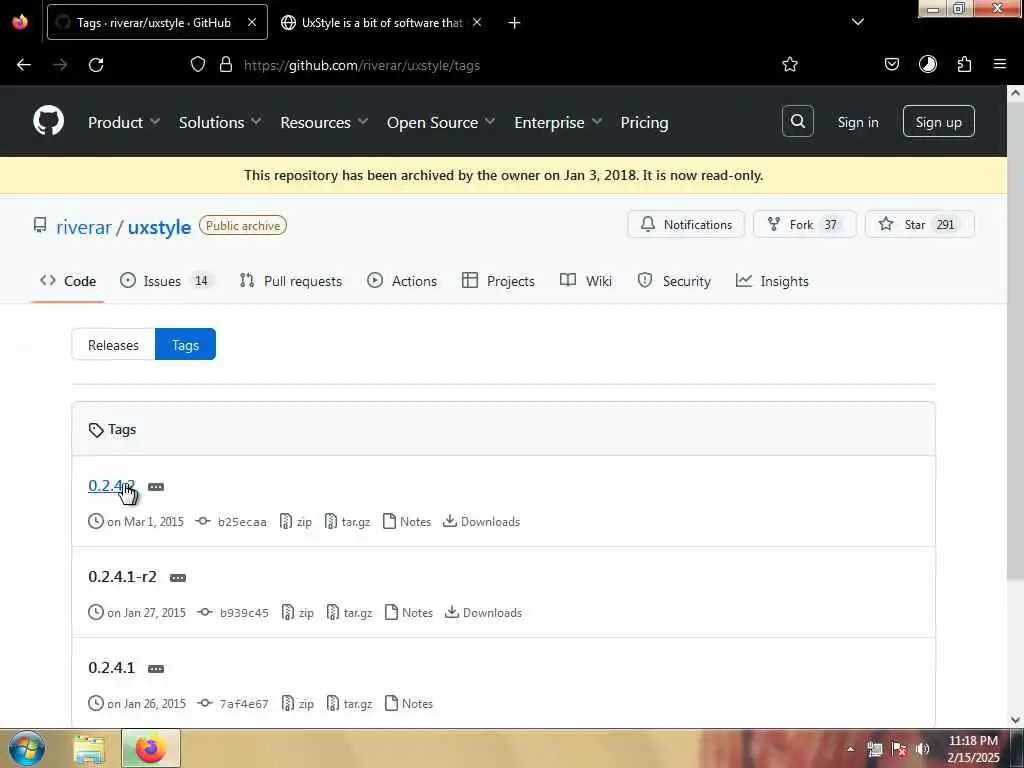Screen dimensions: 1024x768
Task: Go to the Pricing page
Action: [x=644, y=122]
